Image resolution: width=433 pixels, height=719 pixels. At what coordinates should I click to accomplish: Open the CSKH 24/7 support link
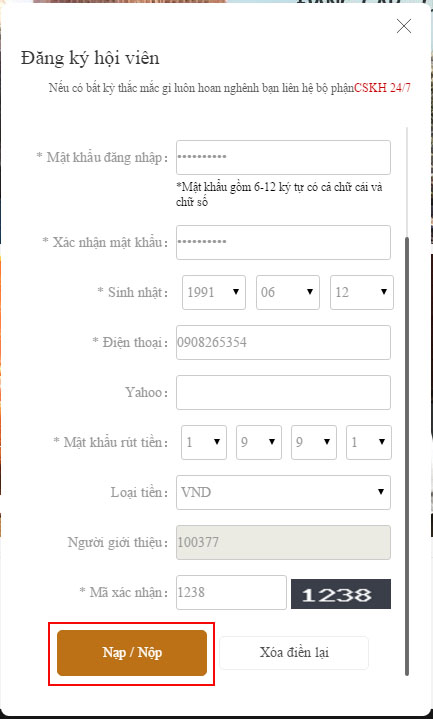(x=382, y=88)
